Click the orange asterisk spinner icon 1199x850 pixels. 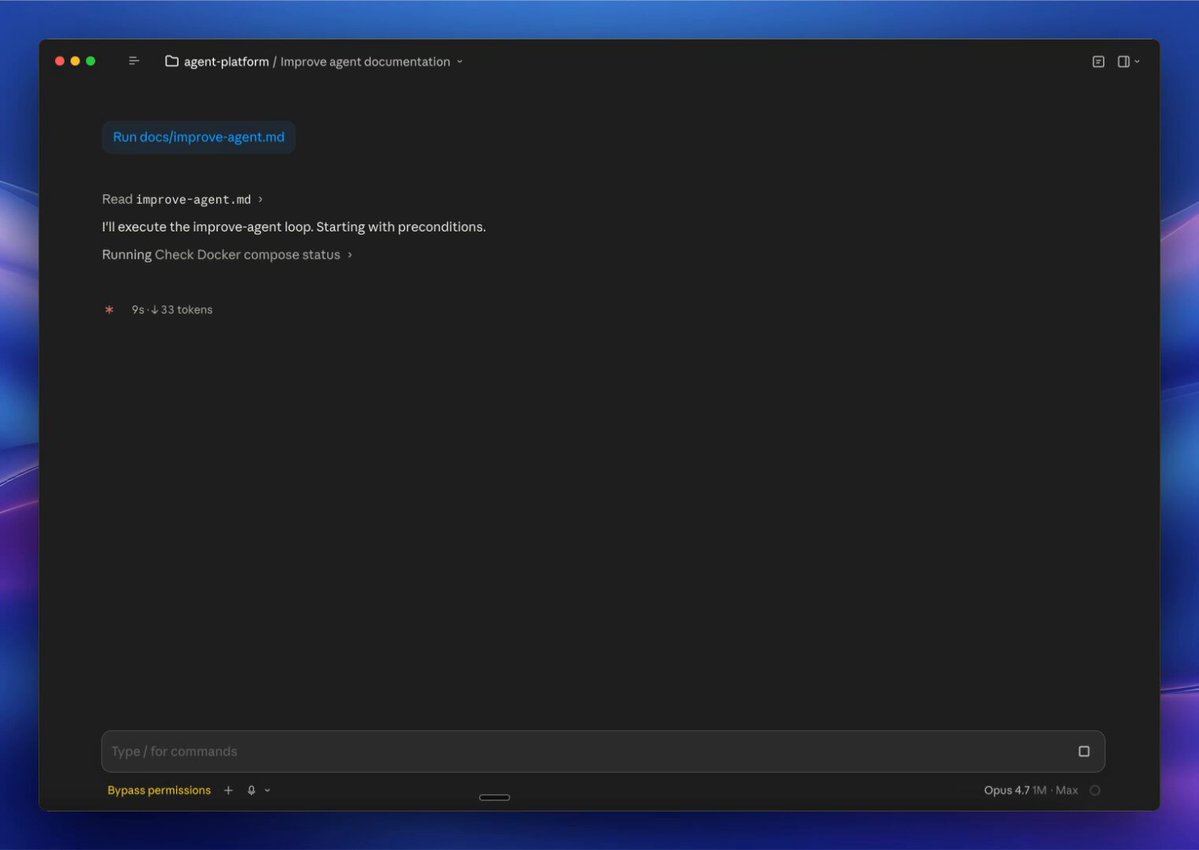point(109,310)
